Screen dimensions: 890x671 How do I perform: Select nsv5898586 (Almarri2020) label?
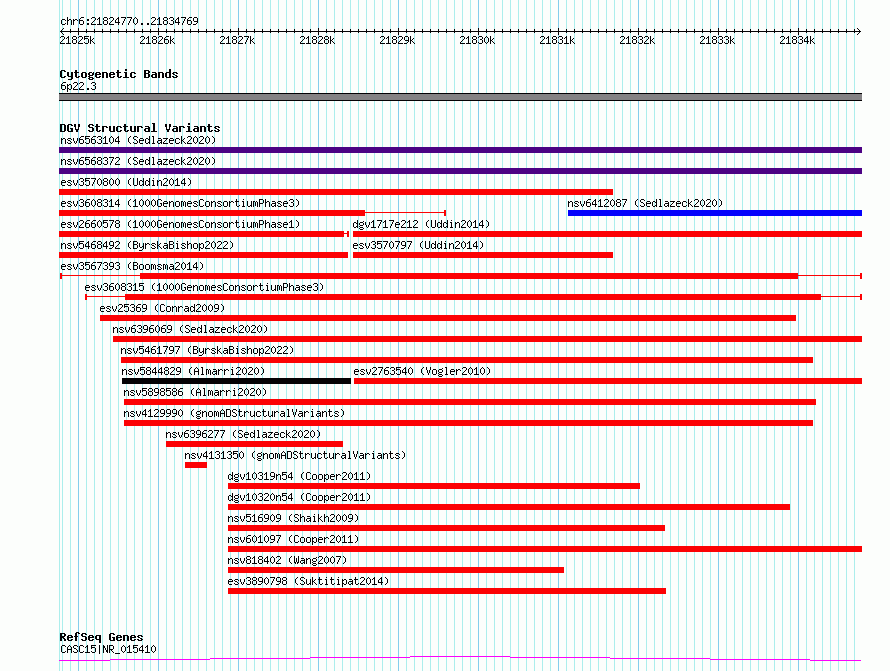click(x=195, y=392)
